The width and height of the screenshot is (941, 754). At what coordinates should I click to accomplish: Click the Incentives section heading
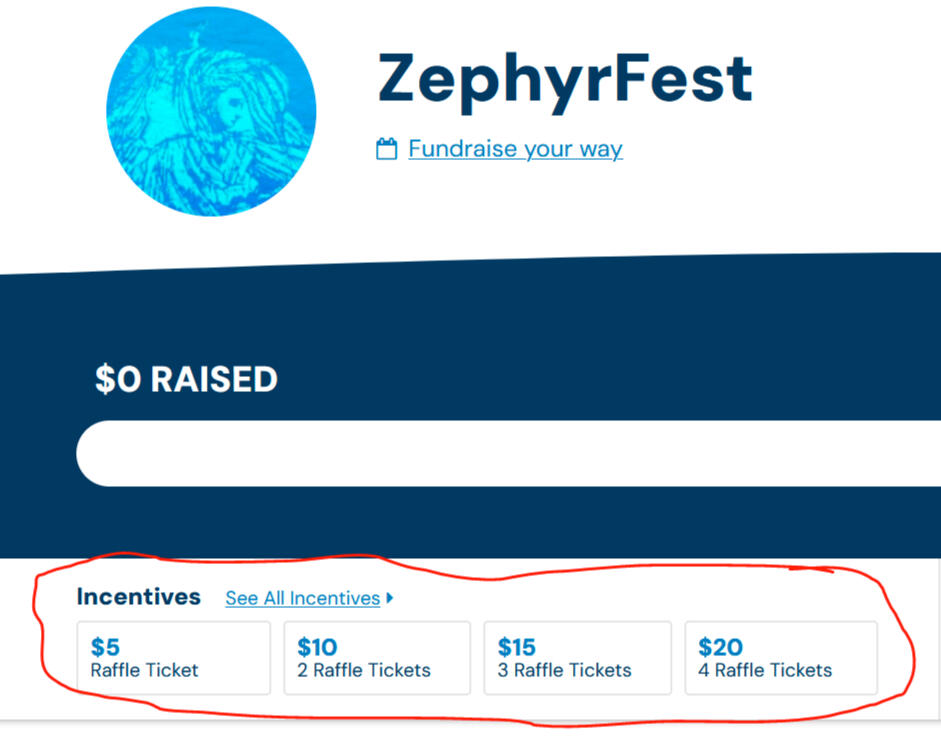(138, 597)
